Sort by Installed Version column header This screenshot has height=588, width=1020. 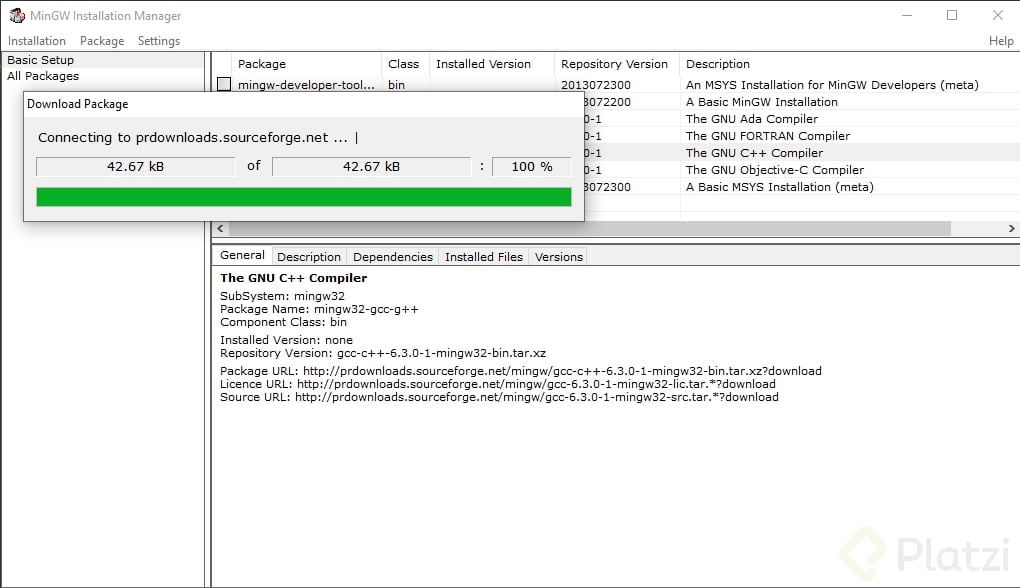pos(491,64)
